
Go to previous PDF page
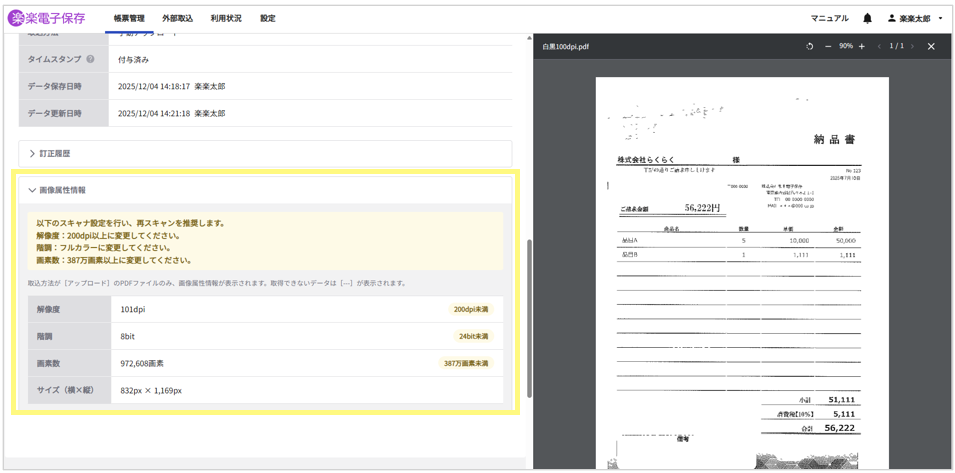pos(879,46)
